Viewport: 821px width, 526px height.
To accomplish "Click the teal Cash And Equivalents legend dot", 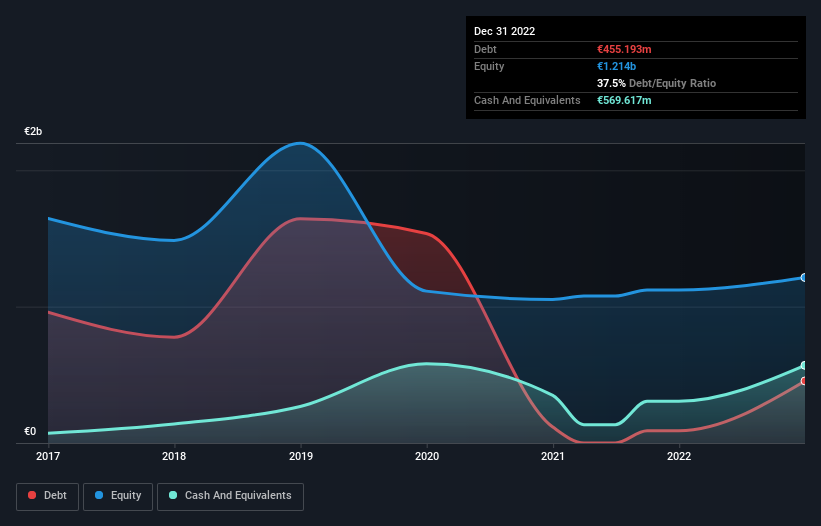I will pyautogui.click(x=173, y=495).
